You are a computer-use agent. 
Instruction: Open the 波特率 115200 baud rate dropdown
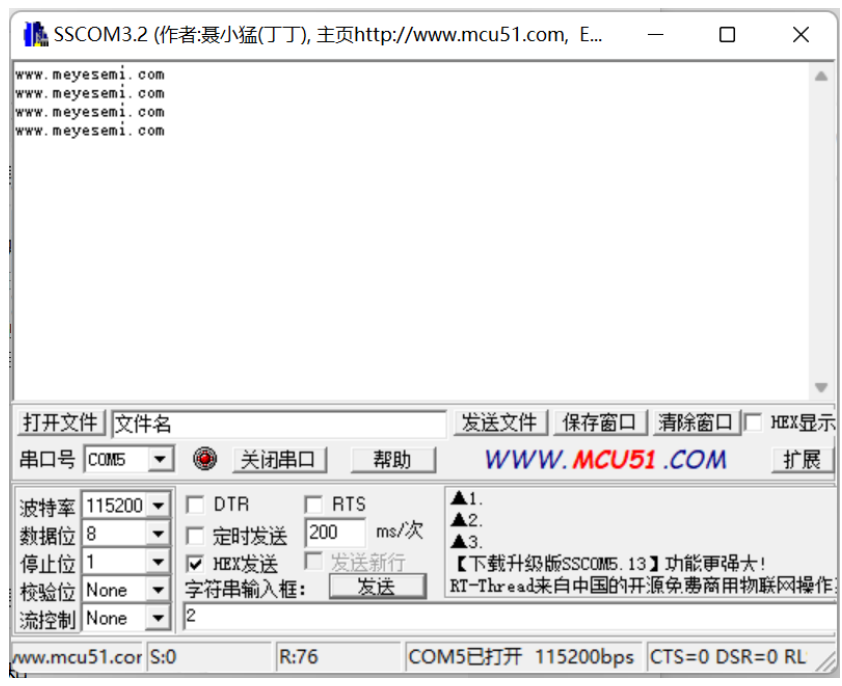coord(158,506)
